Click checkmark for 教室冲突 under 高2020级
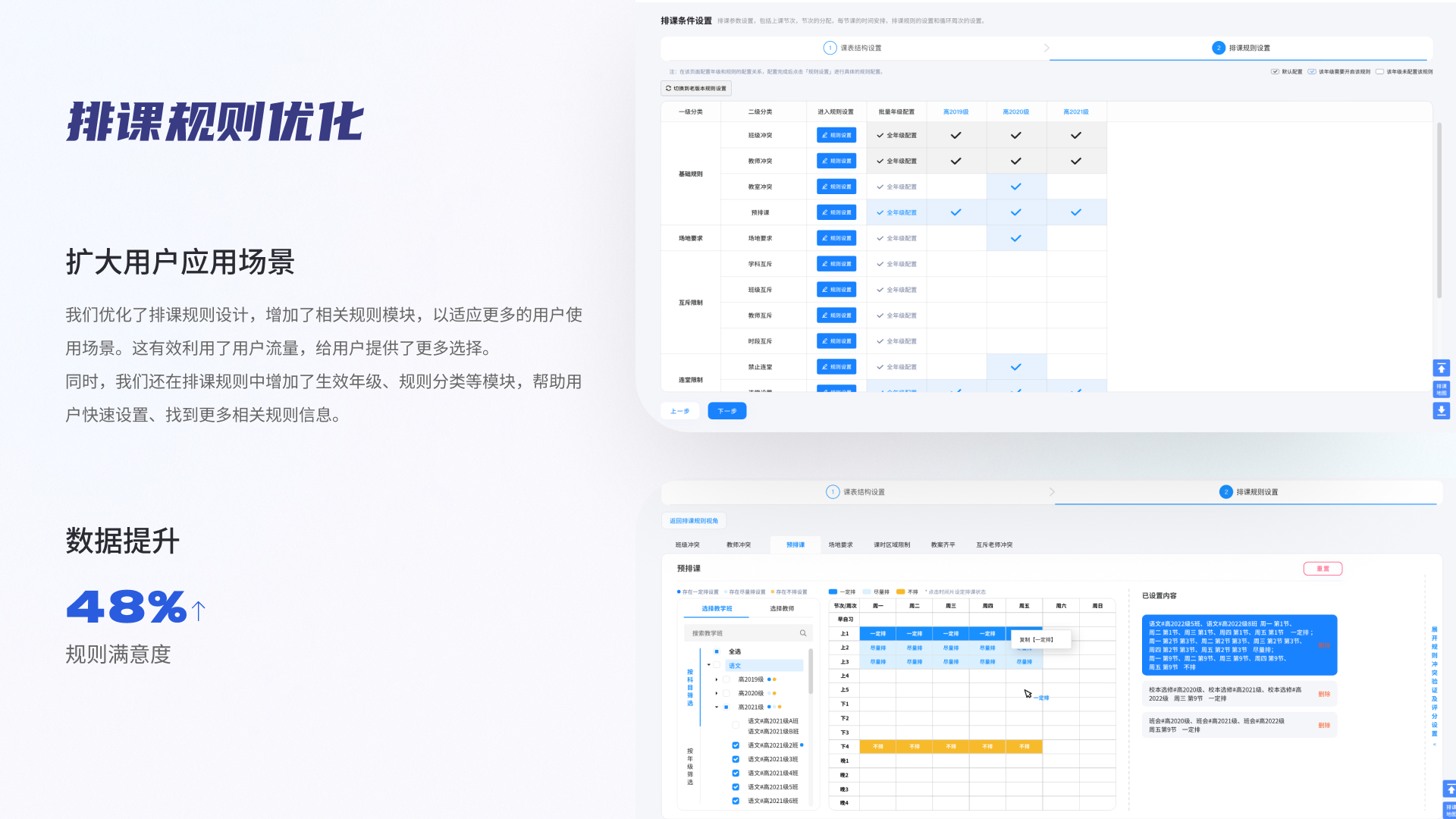The width and height of the screenshot is (1456, 819). 1015,187
